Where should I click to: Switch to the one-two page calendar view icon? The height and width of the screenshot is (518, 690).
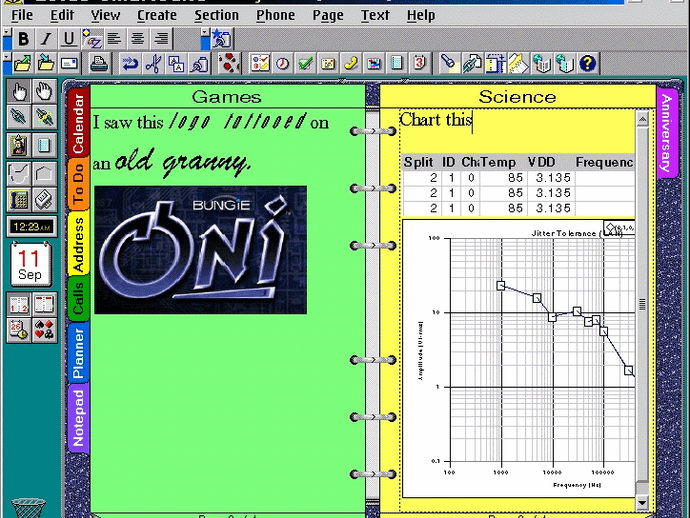click(x=19, y=304)
